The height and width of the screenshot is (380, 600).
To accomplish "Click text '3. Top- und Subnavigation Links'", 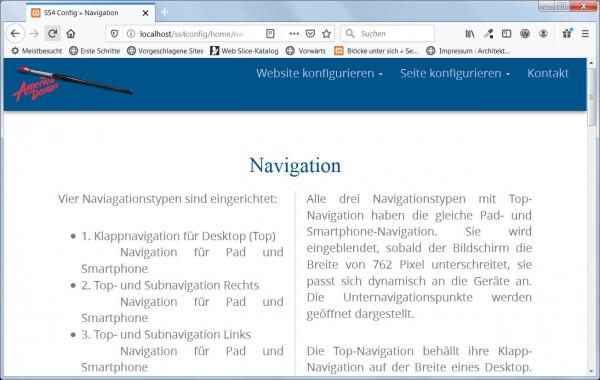I will [x=166, y=335].
